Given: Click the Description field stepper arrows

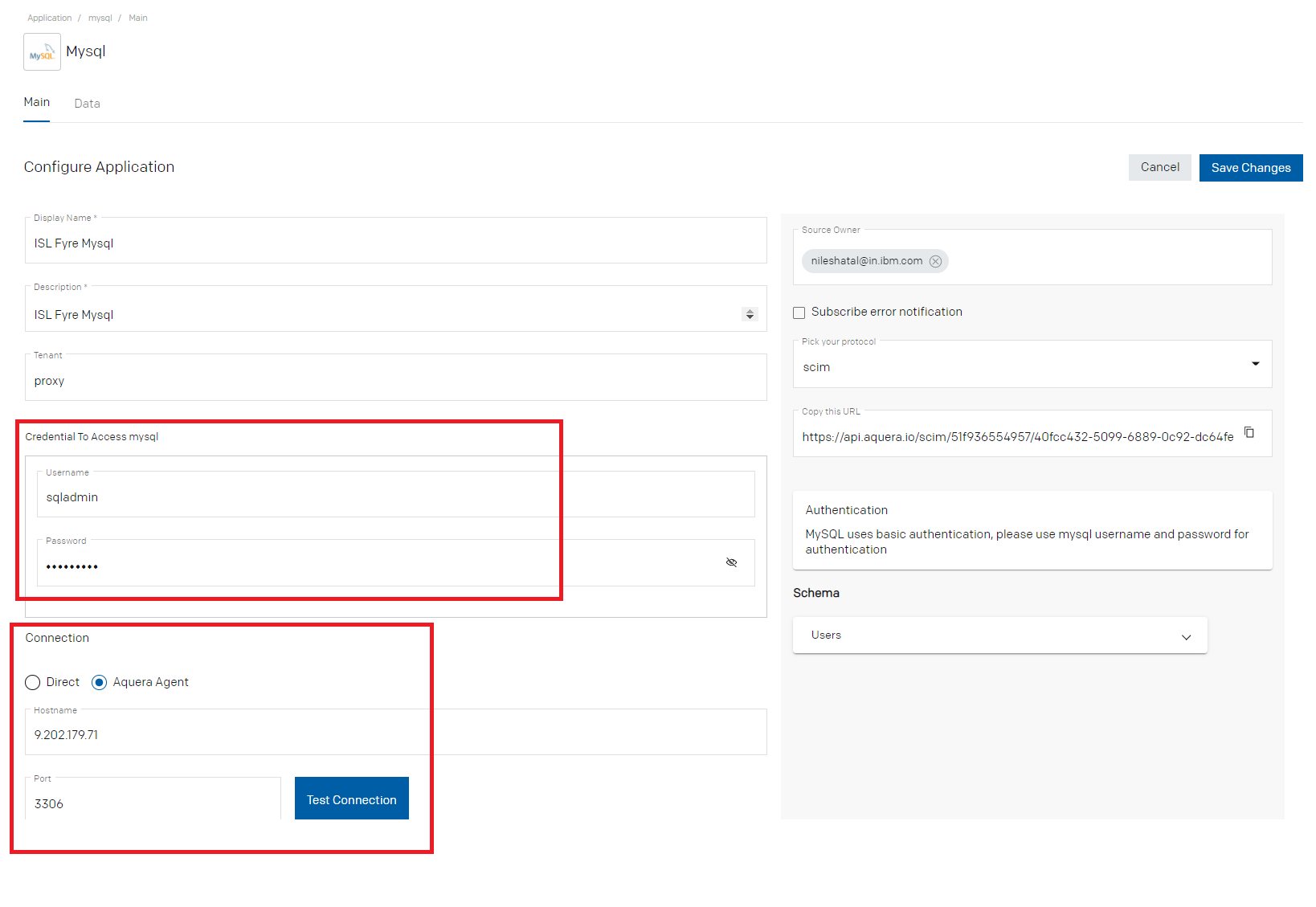Looking at the screenshot, I should pos(750,314).
